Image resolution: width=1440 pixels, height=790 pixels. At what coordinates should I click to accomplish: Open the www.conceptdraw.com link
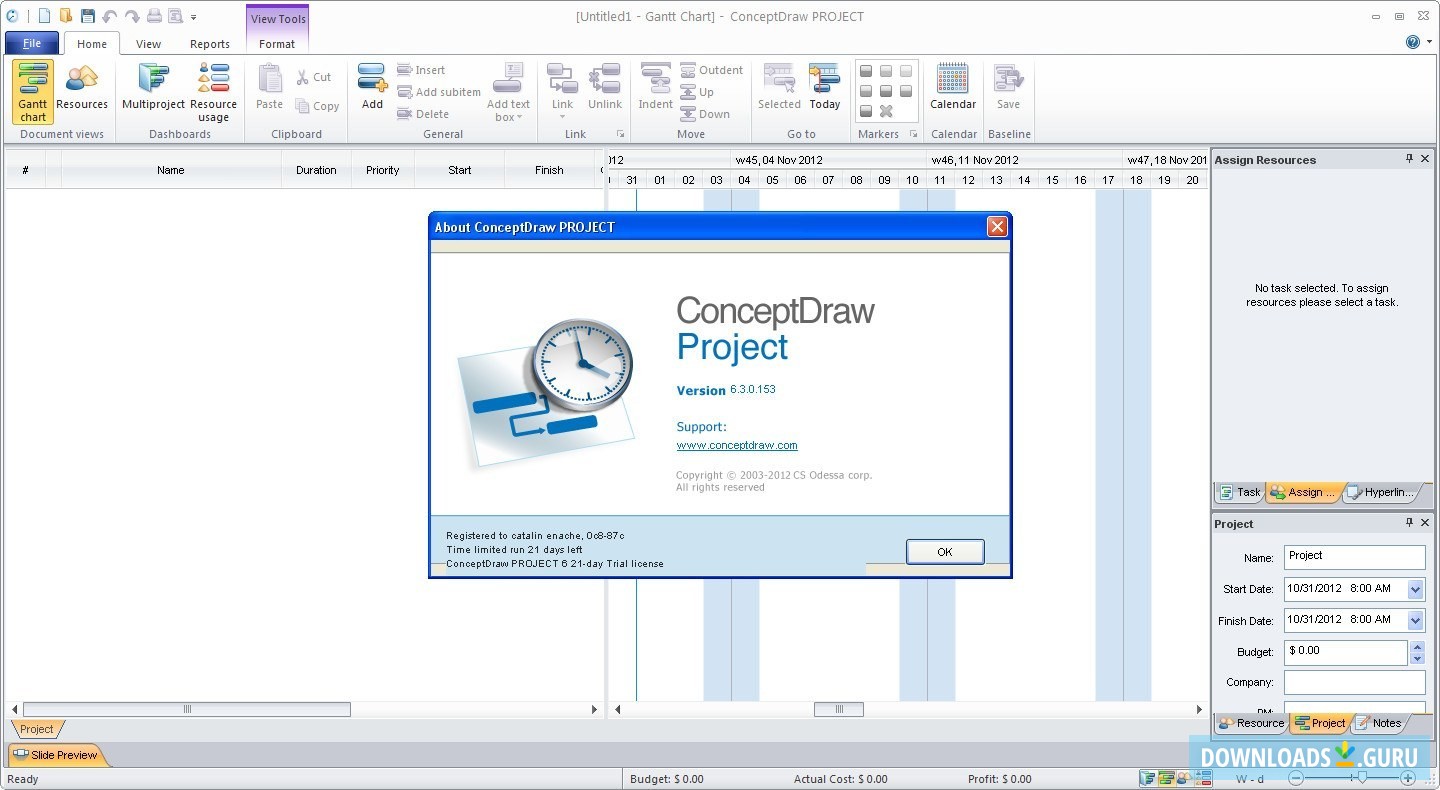(737, 445)
